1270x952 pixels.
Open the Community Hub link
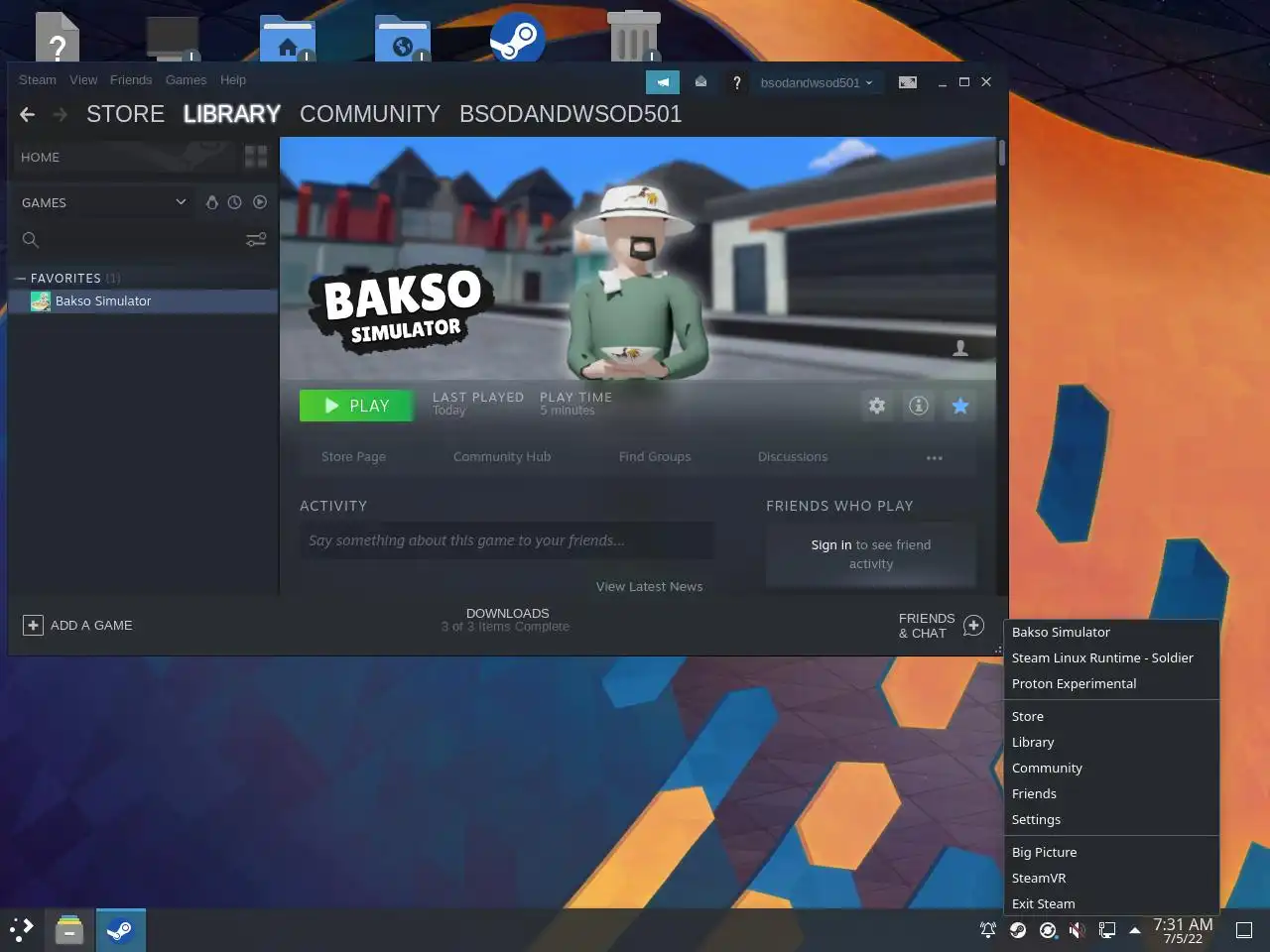coord(502,457)
